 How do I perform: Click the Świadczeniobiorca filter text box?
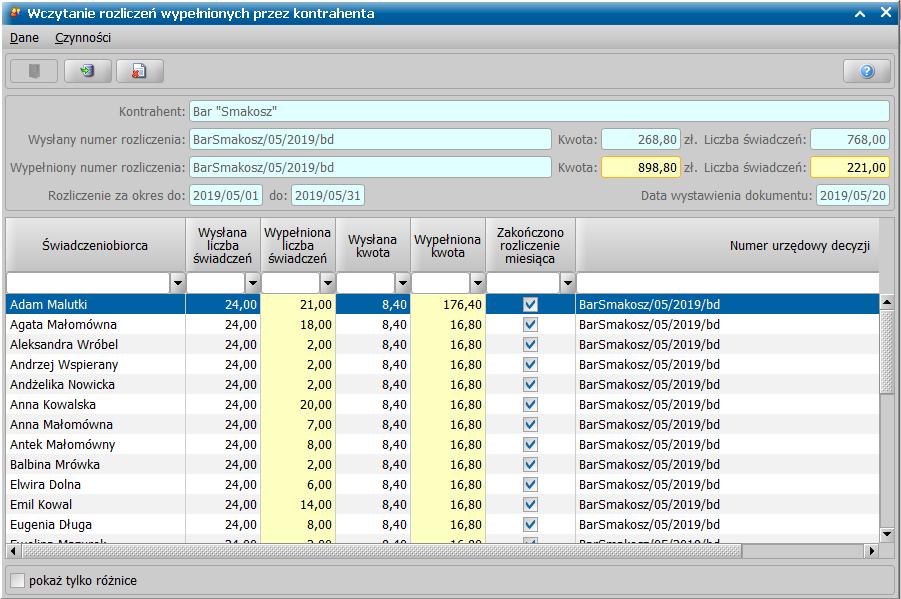(x=88, y=283)
